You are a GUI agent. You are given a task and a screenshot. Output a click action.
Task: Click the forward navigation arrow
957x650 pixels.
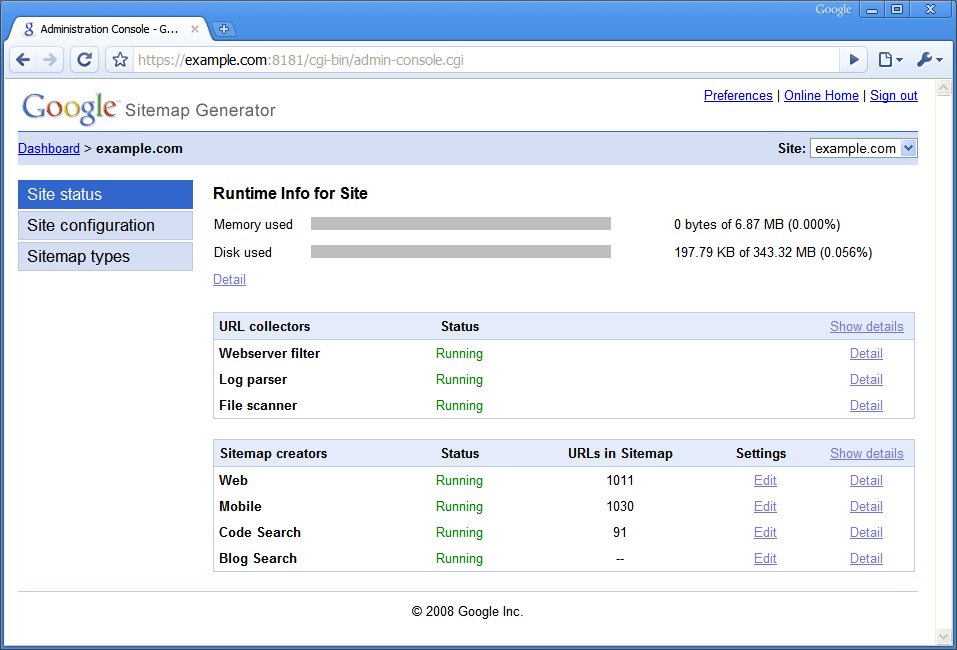click(x=51, y=60)
